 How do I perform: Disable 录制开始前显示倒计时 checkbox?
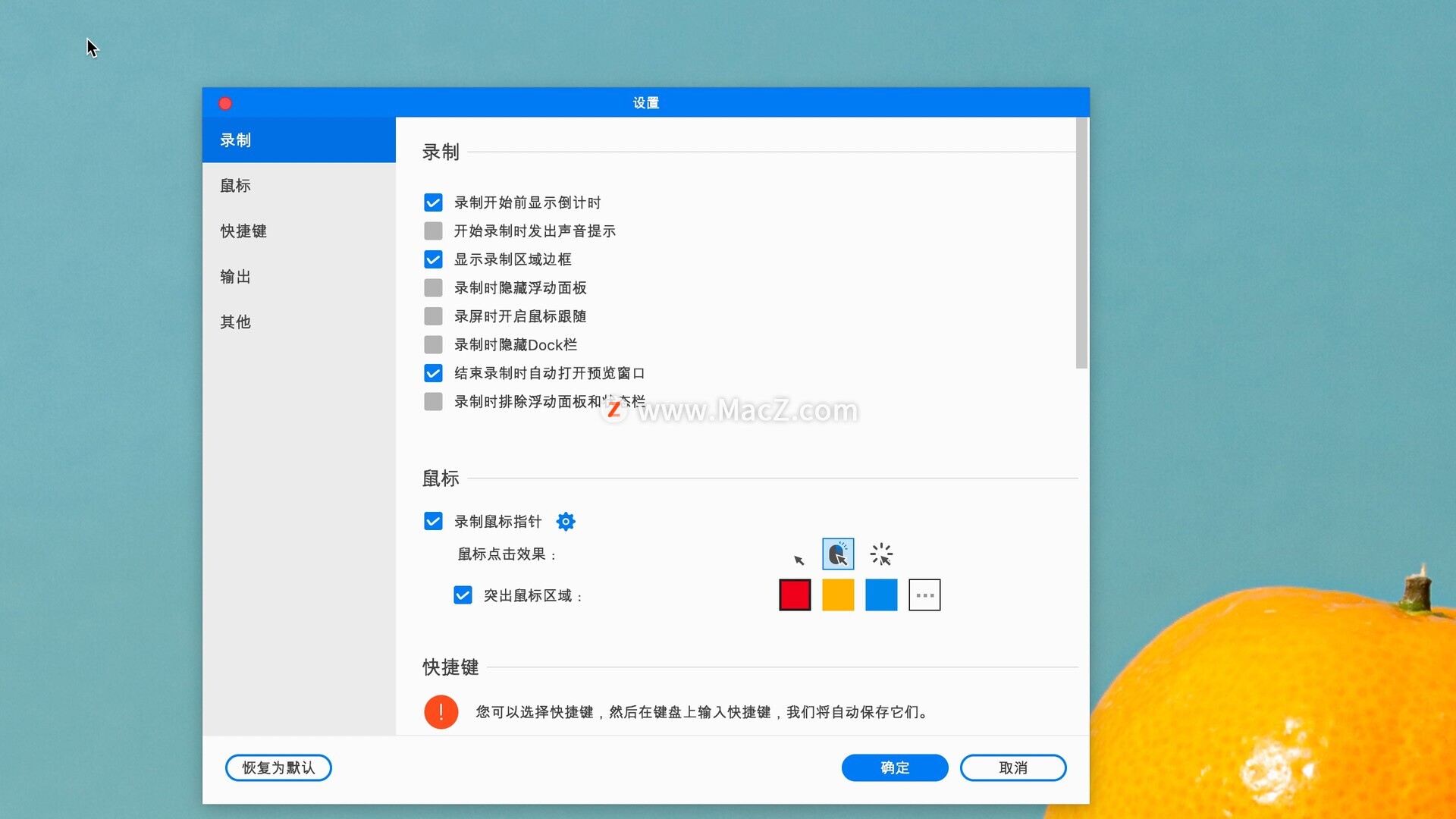433,202
